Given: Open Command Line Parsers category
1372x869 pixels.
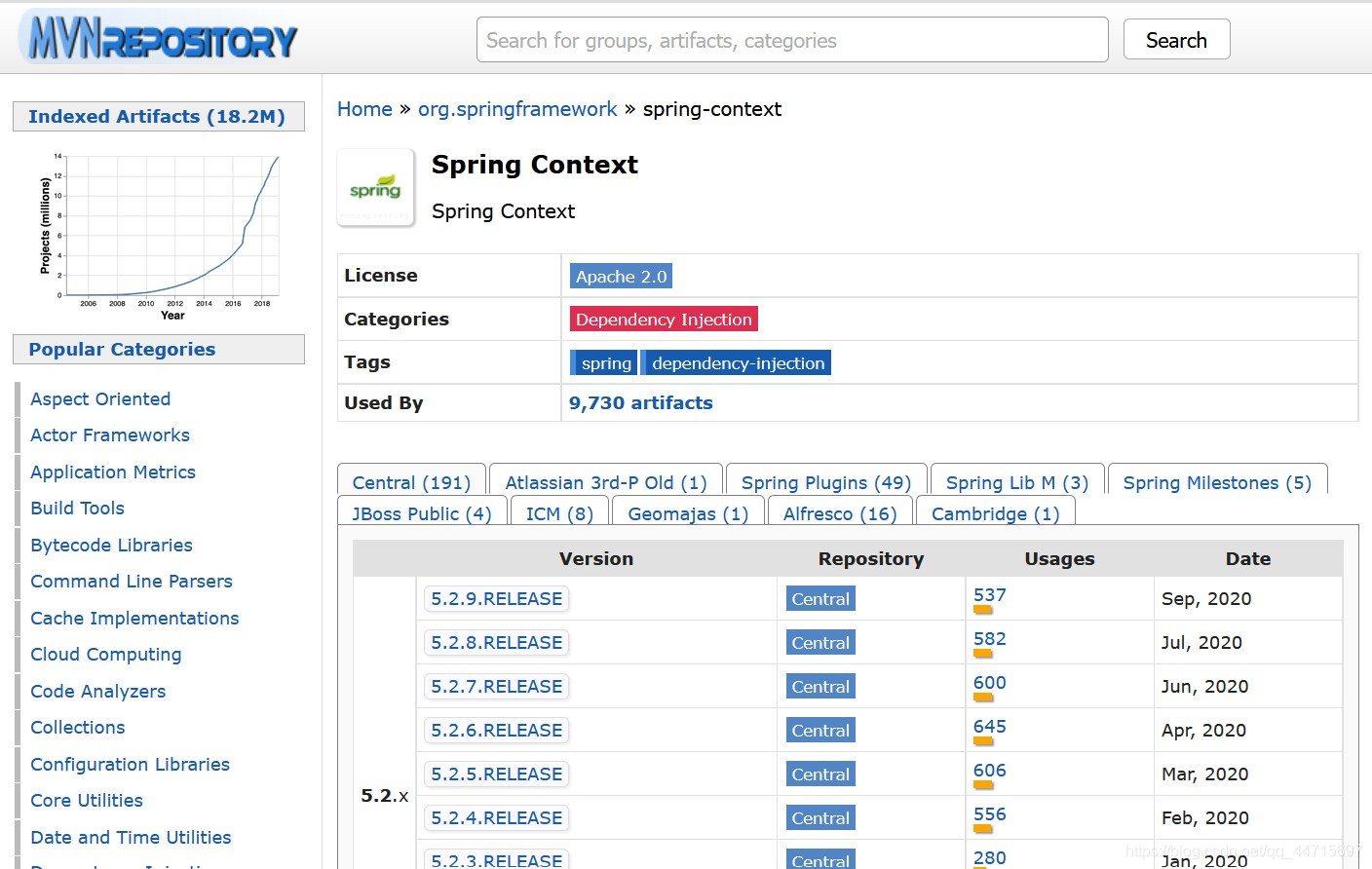Looking at the screenshot, I should click(x=132, y=582).
